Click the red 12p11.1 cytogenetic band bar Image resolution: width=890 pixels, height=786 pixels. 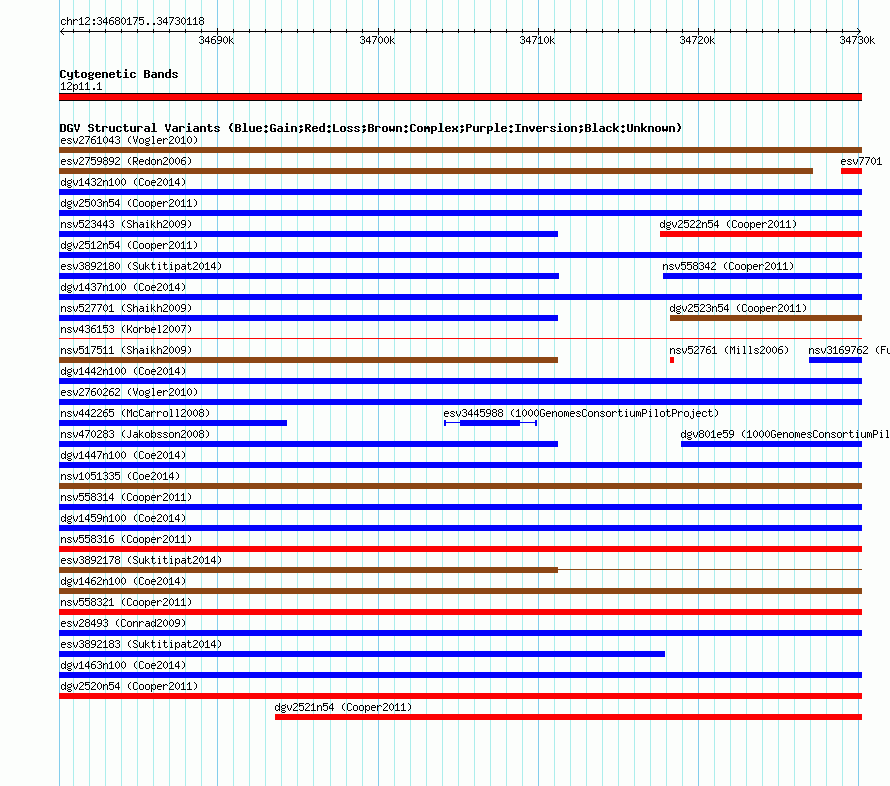click(460, 97)
